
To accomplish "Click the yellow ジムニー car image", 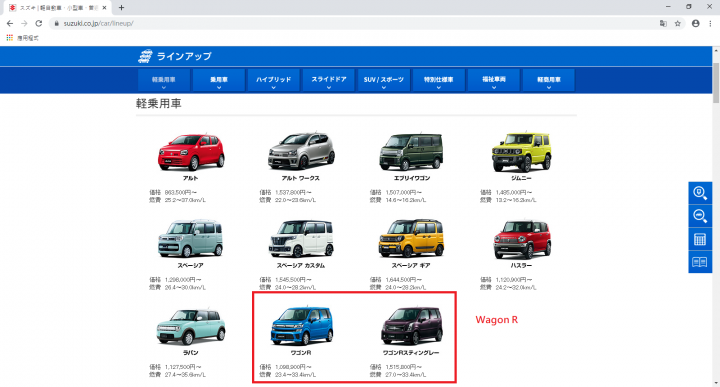I will point(522,152).
